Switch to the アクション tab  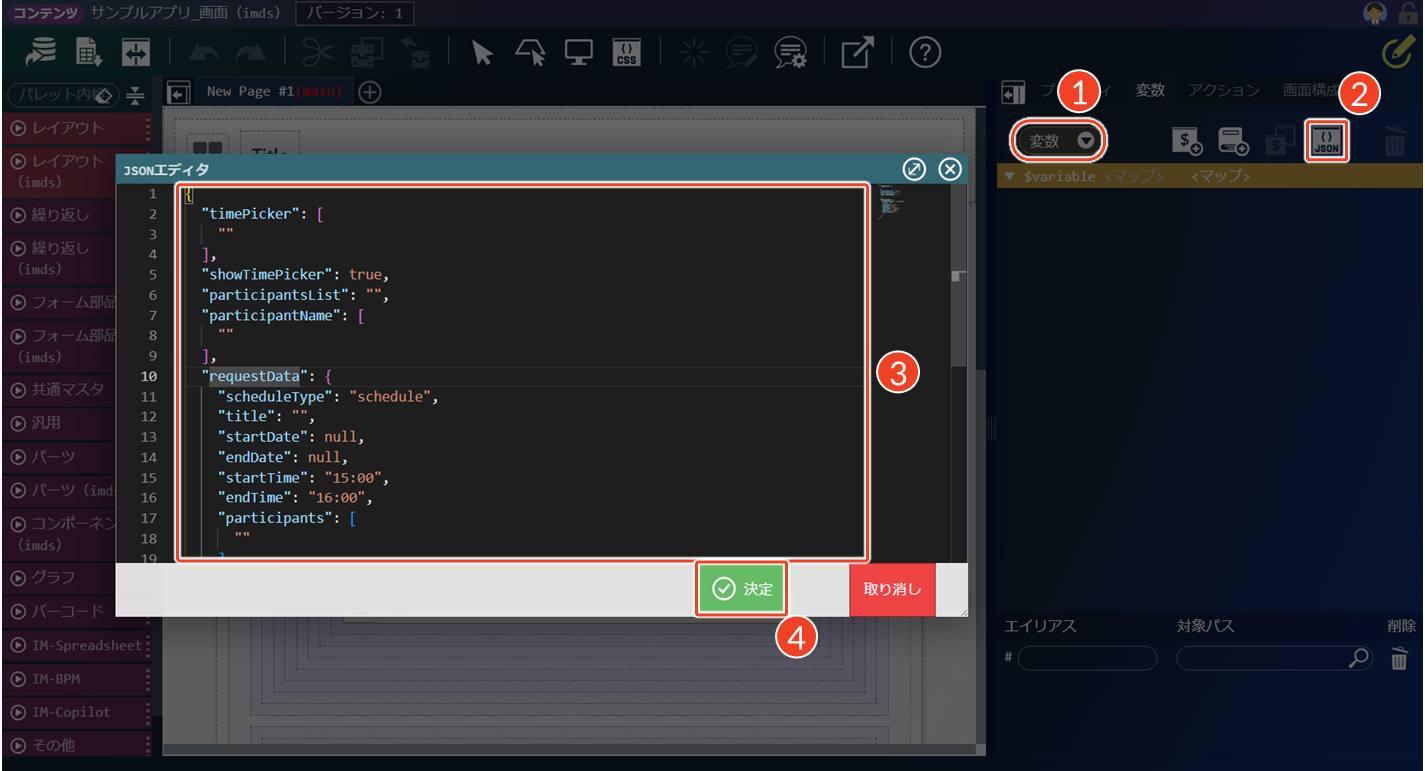pos(1223,90)
